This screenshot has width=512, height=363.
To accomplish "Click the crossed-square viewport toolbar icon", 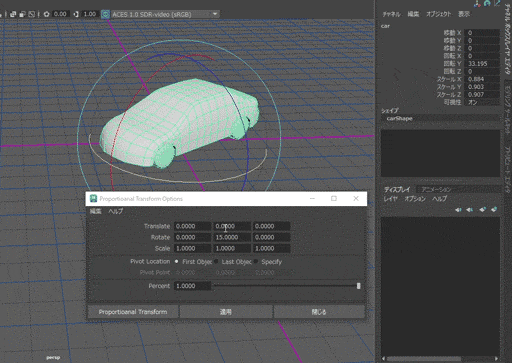I will click(32, 14).
